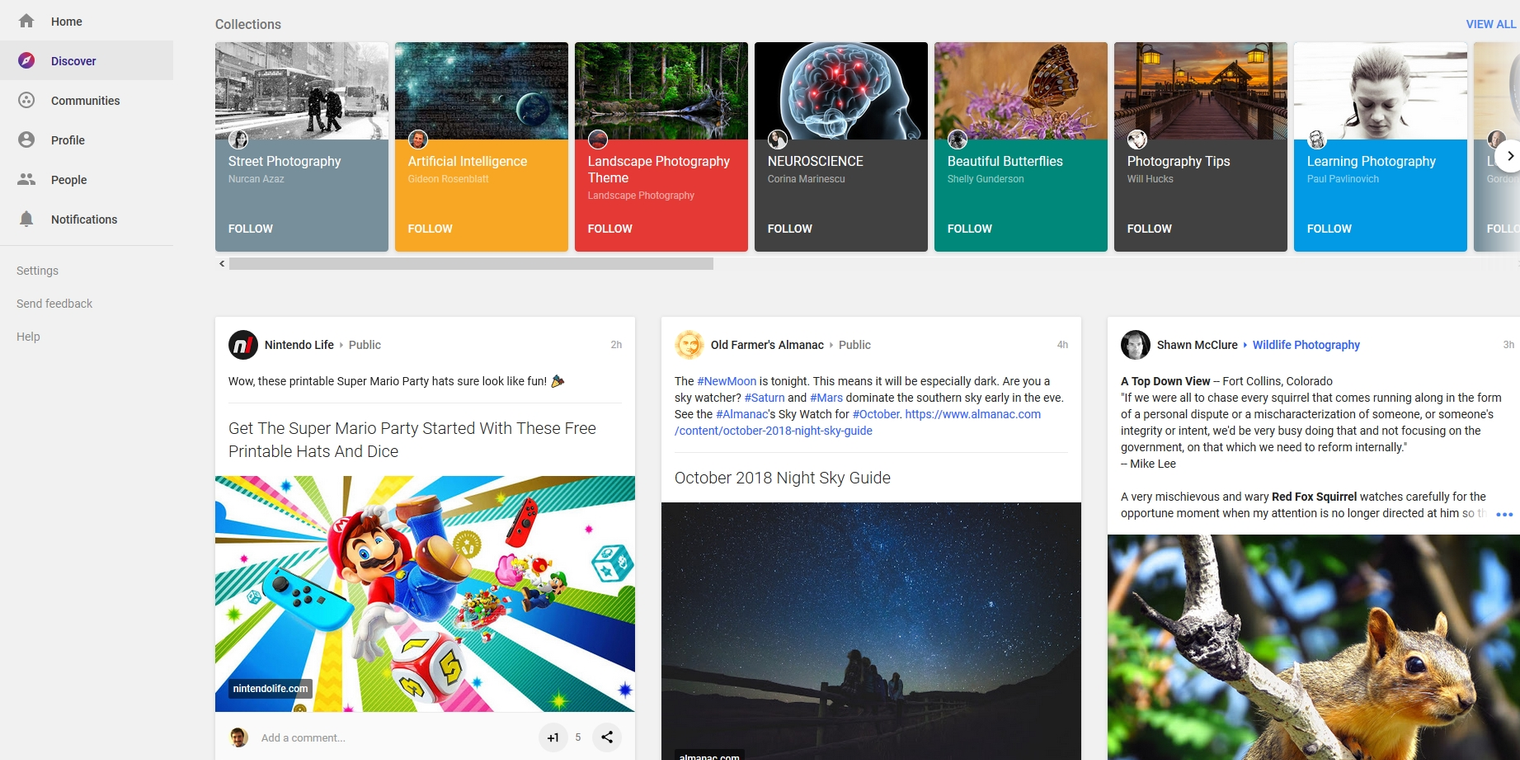Screen dimensions: 1520x760
Task: Open Send feedback in sidebar
Action: (x=54, y=304)
